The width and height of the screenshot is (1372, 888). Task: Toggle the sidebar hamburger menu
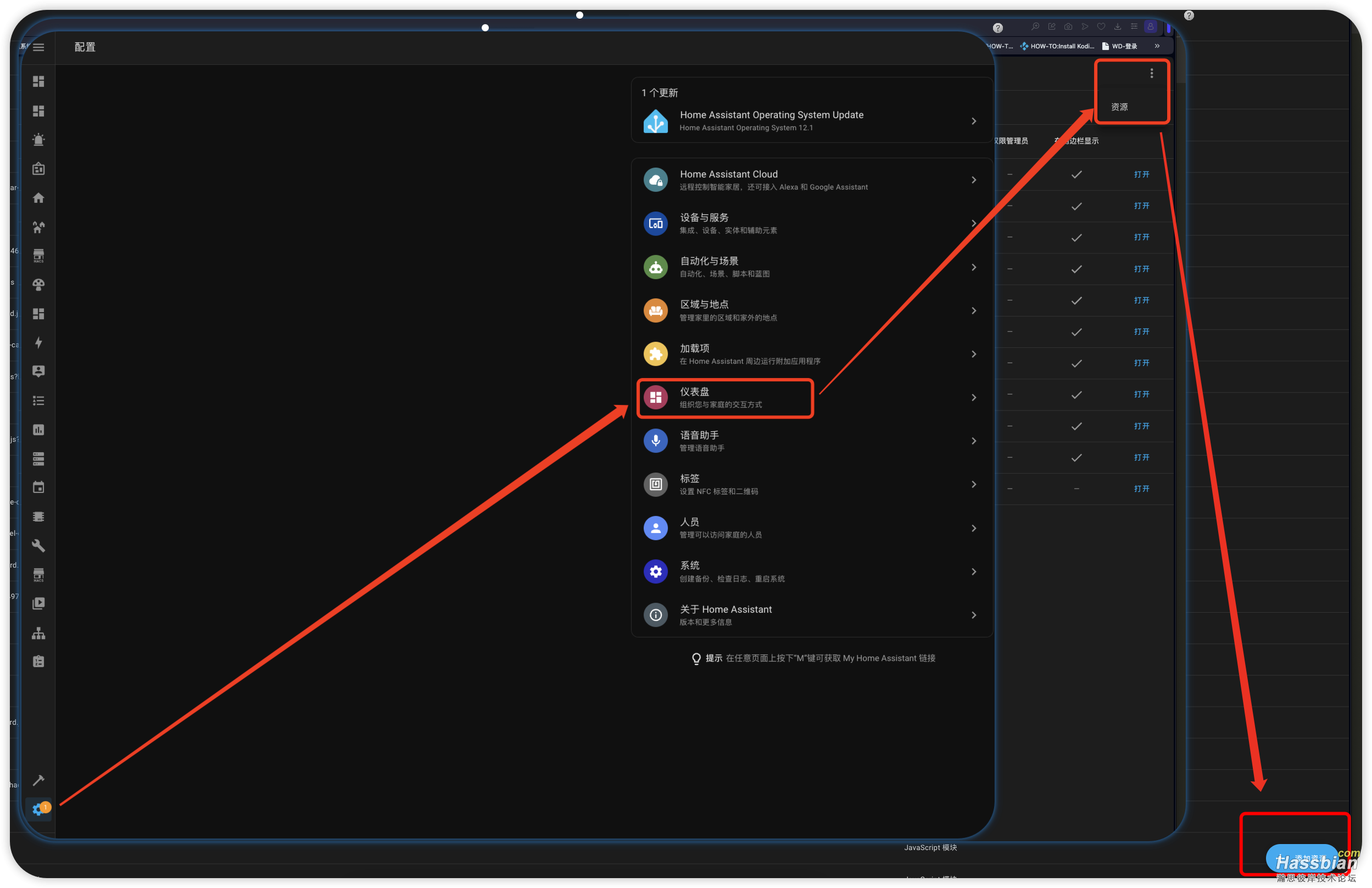(38, 47)
